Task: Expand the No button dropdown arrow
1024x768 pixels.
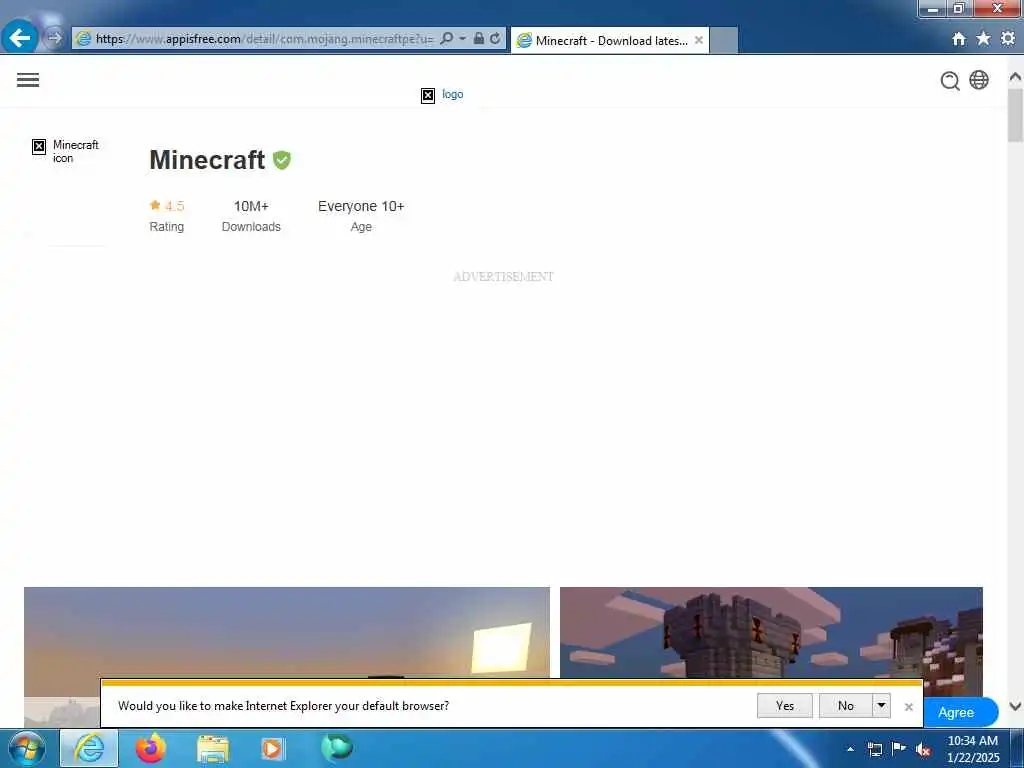Action: point(881,706)
